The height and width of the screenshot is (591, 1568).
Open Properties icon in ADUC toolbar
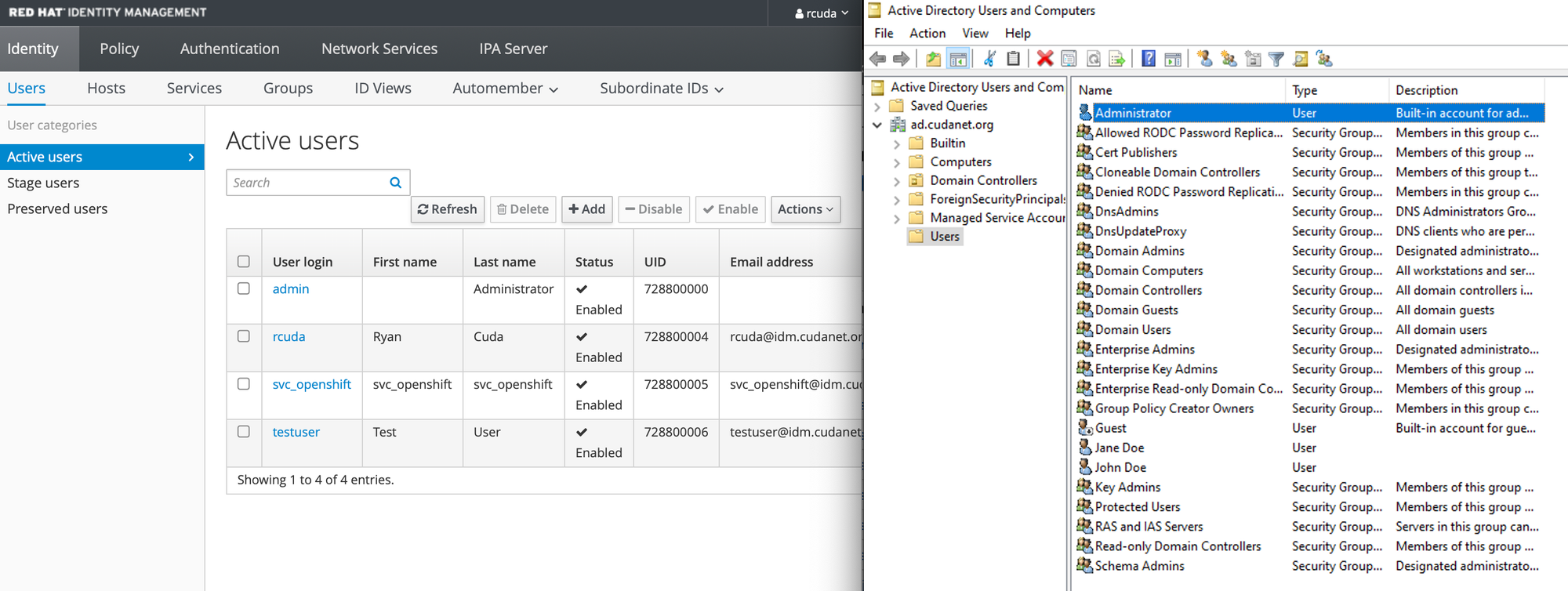coord(1069,59)
